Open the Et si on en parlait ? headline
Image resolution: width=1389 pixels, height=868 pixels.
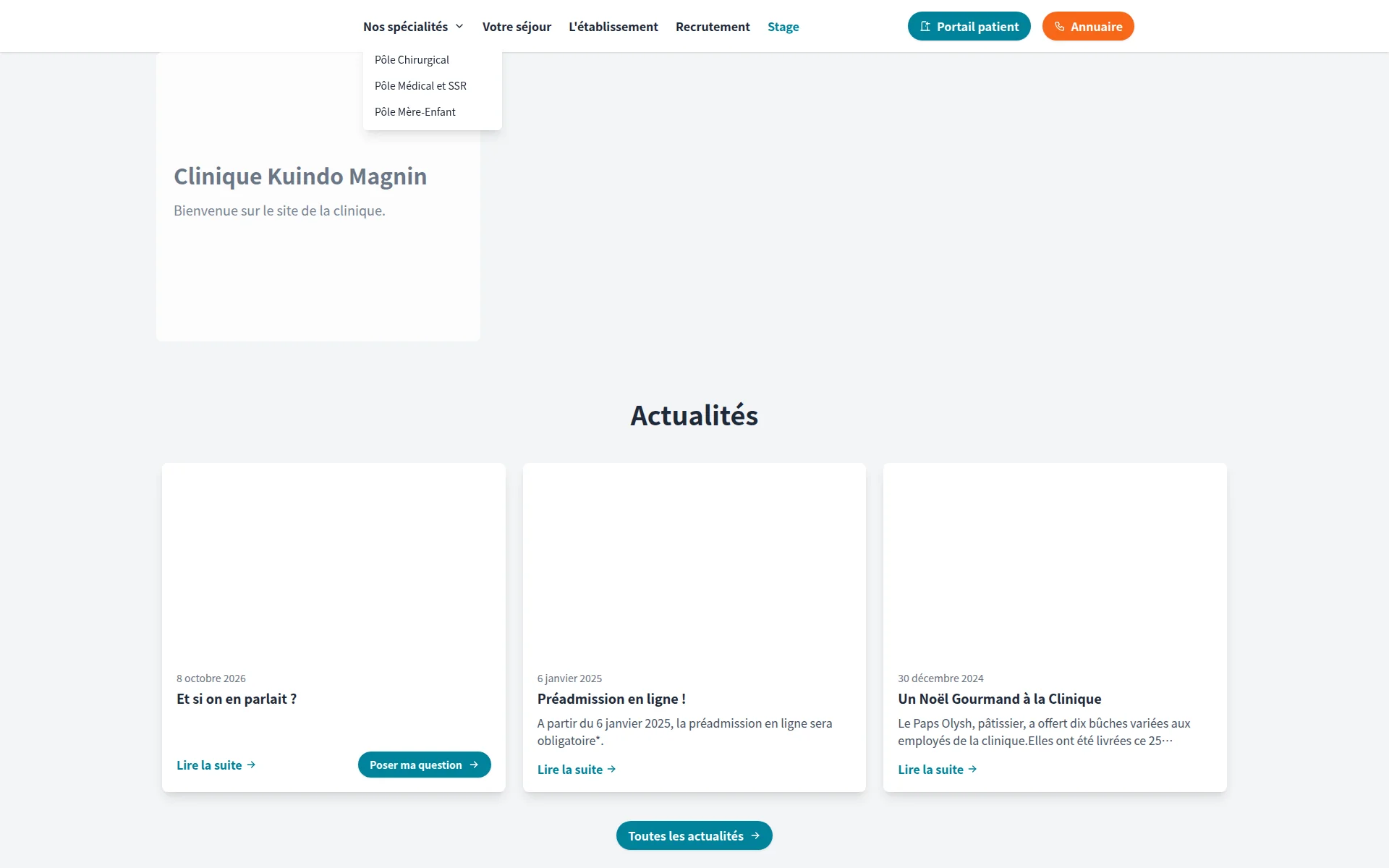tap(237, 699)
